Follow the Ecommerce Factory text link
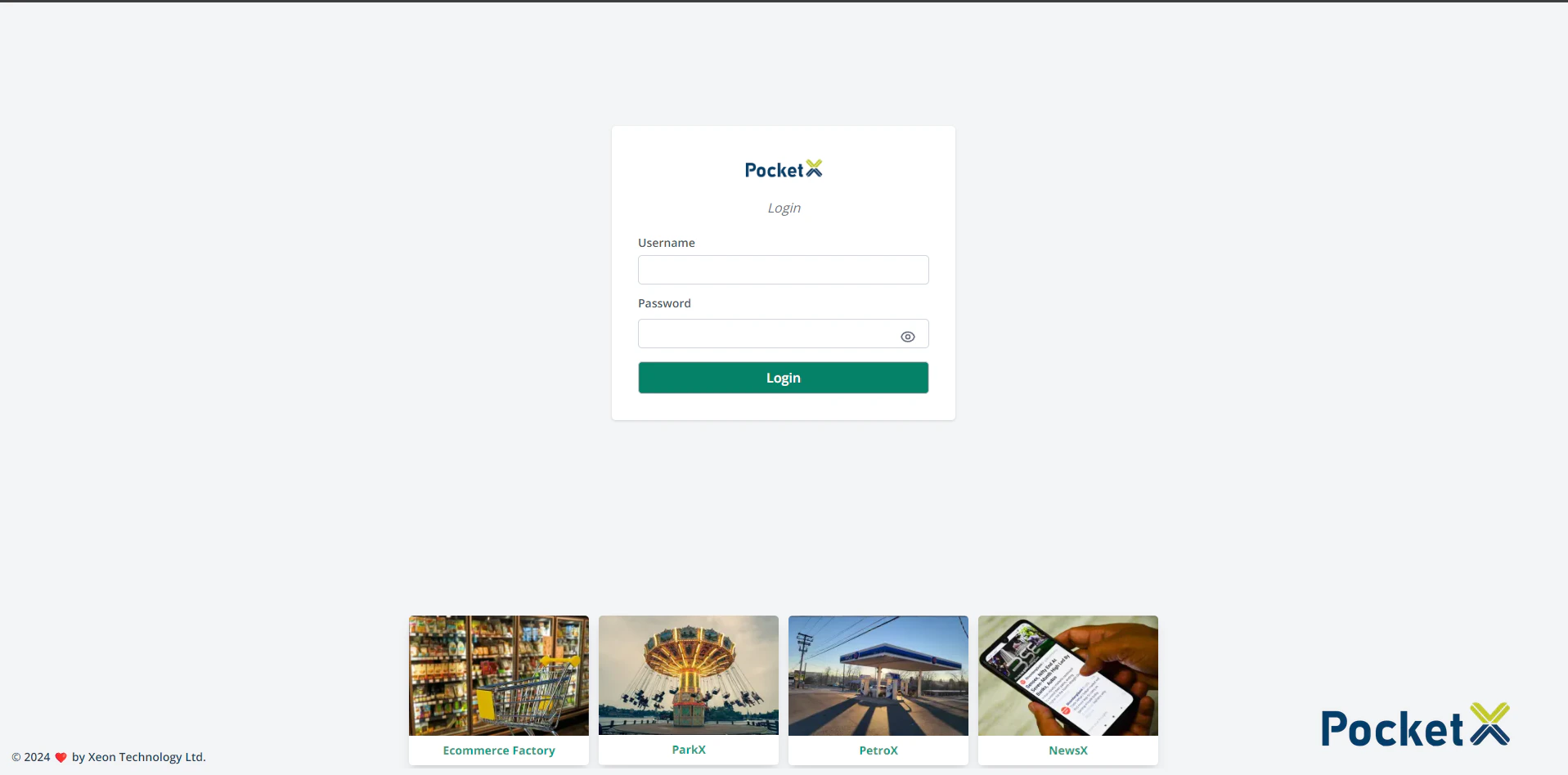 click(499, 750)
